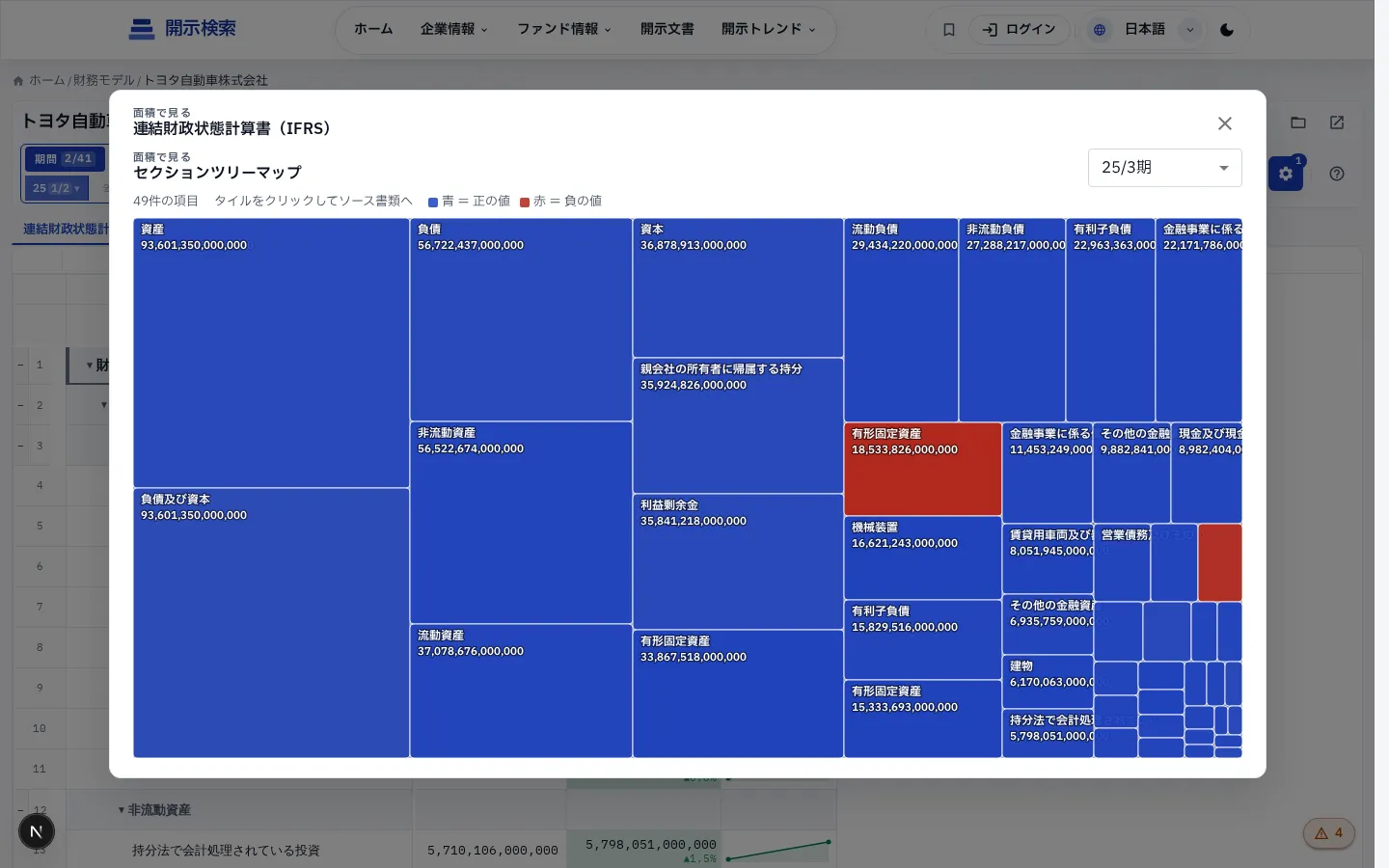Open the folder icon in background page
The width and height of the screenshot is (1389, 868).
(x=1298, y=122)
